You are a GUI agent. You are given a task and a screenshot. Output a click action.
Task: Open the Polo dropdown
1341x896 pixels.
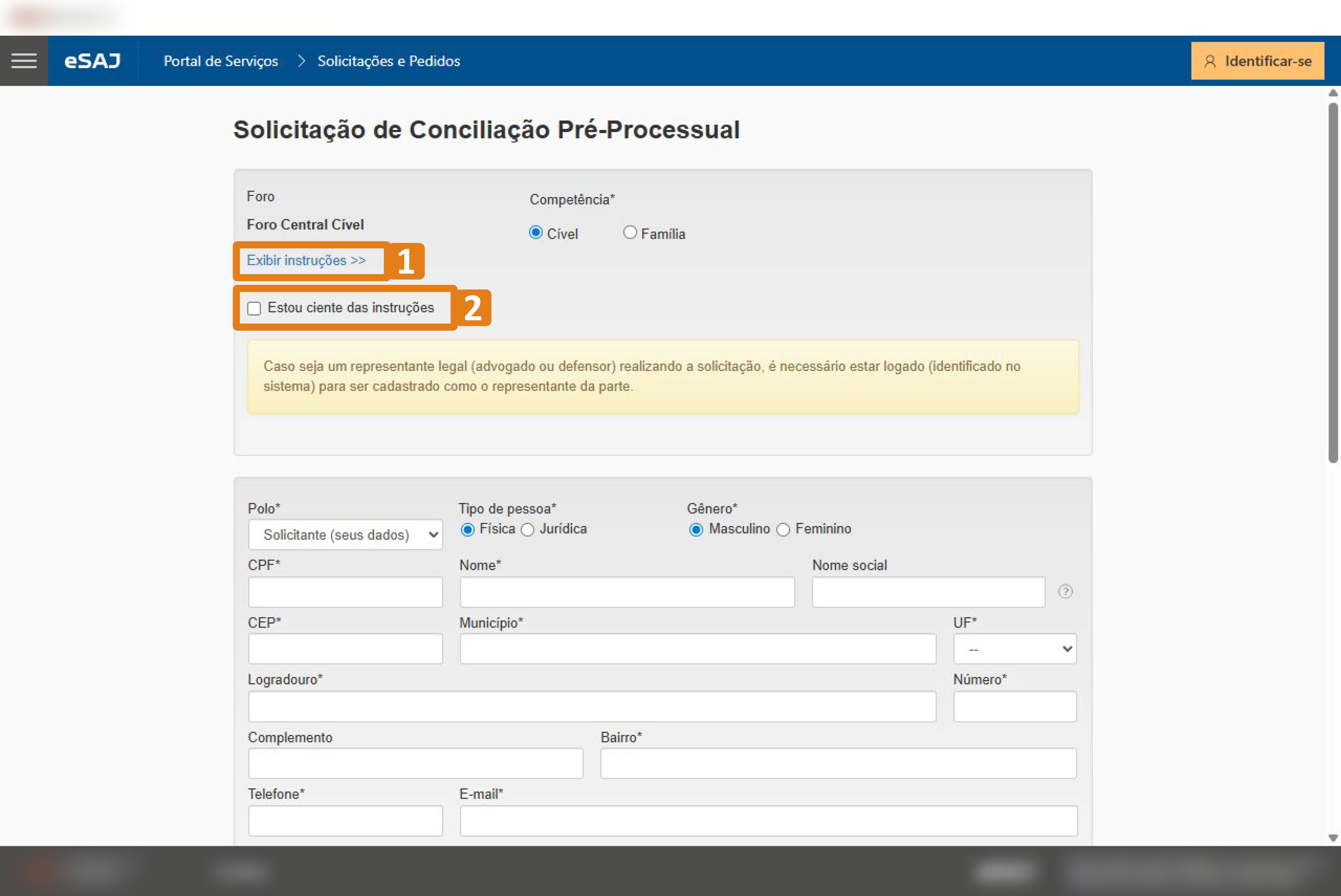pos(346,535)
